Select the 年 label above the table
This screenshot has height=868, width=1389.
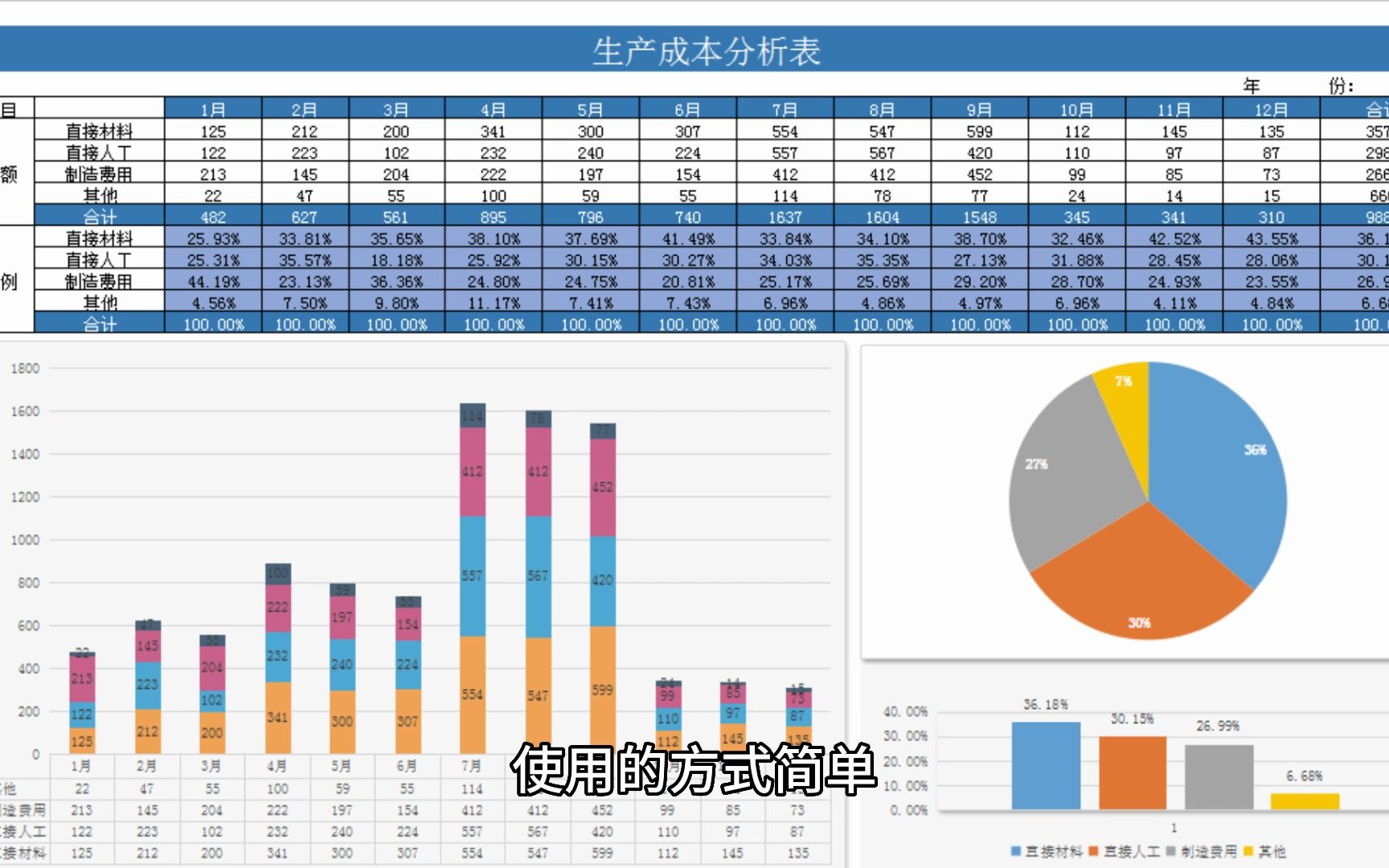(1251, 85)
